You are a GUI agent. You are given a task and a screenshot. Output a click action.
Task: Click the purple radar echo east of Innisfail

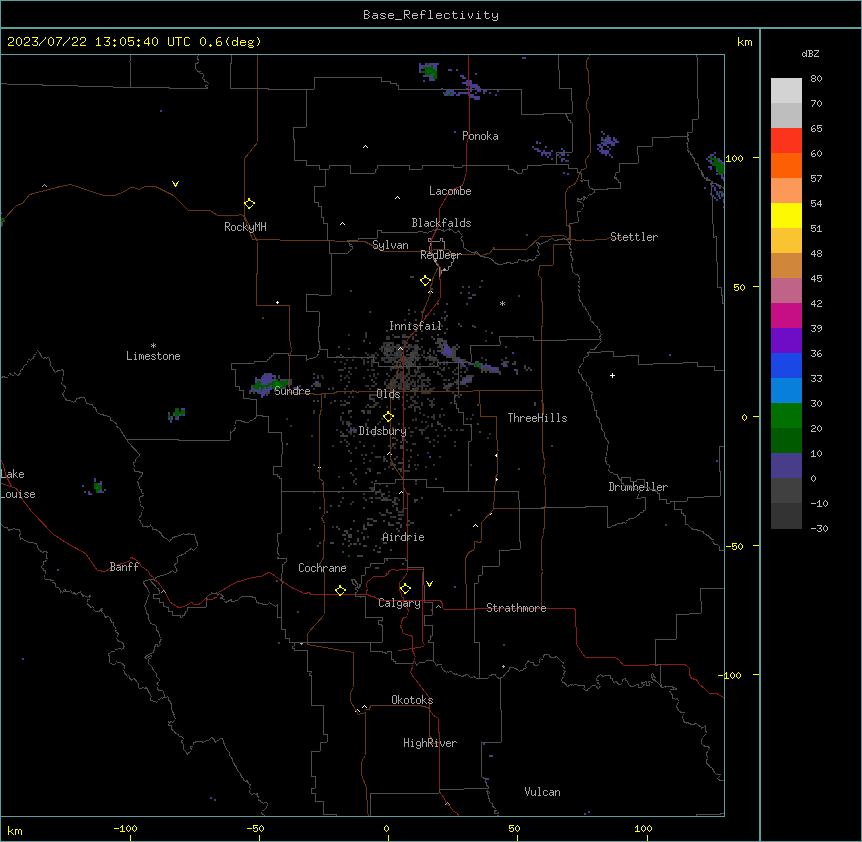click(448, 350)
